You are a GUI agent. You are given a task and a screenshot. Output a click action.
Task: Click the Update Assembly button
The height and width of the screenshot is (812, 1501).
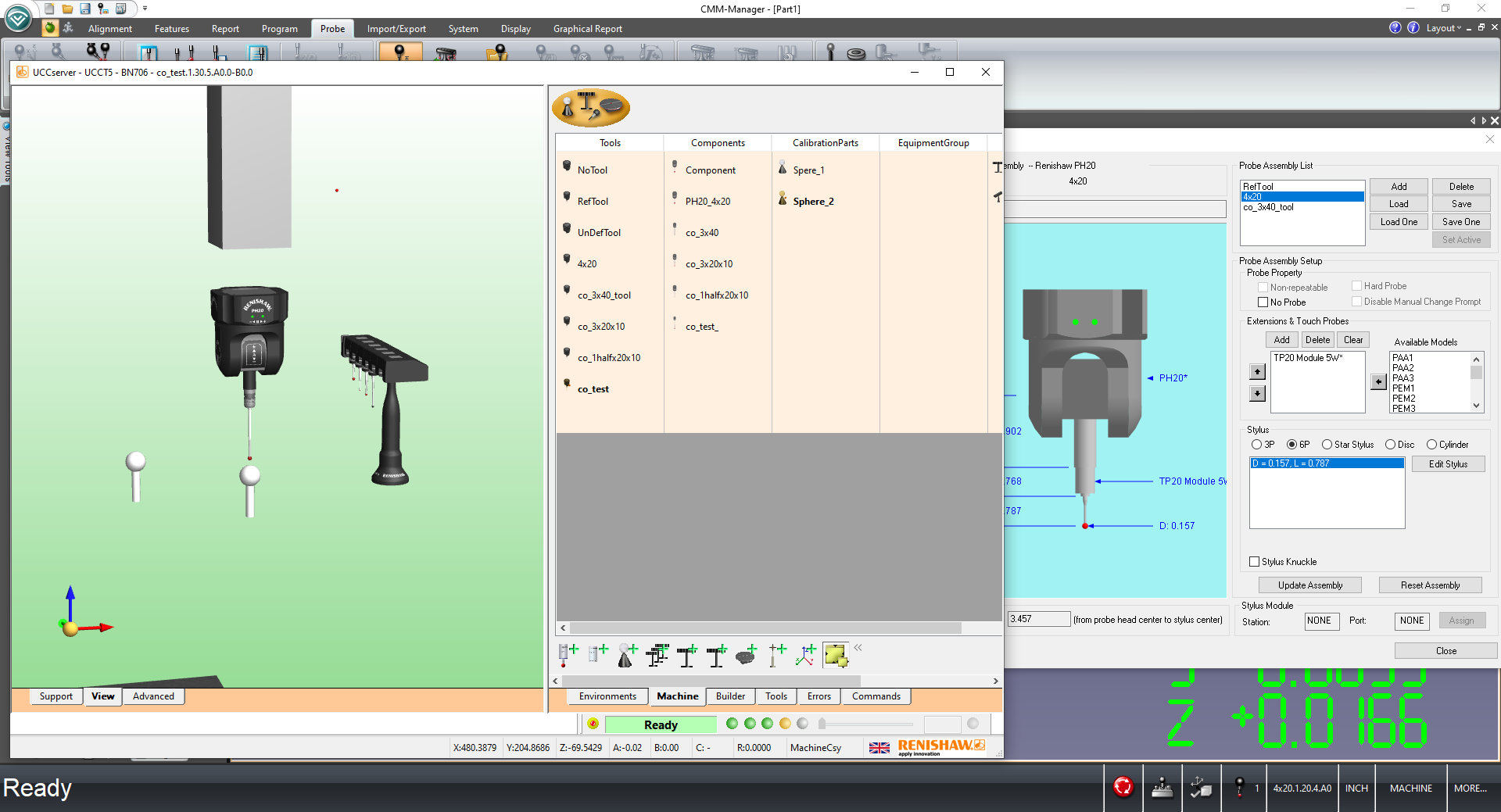click(1309, 585)
